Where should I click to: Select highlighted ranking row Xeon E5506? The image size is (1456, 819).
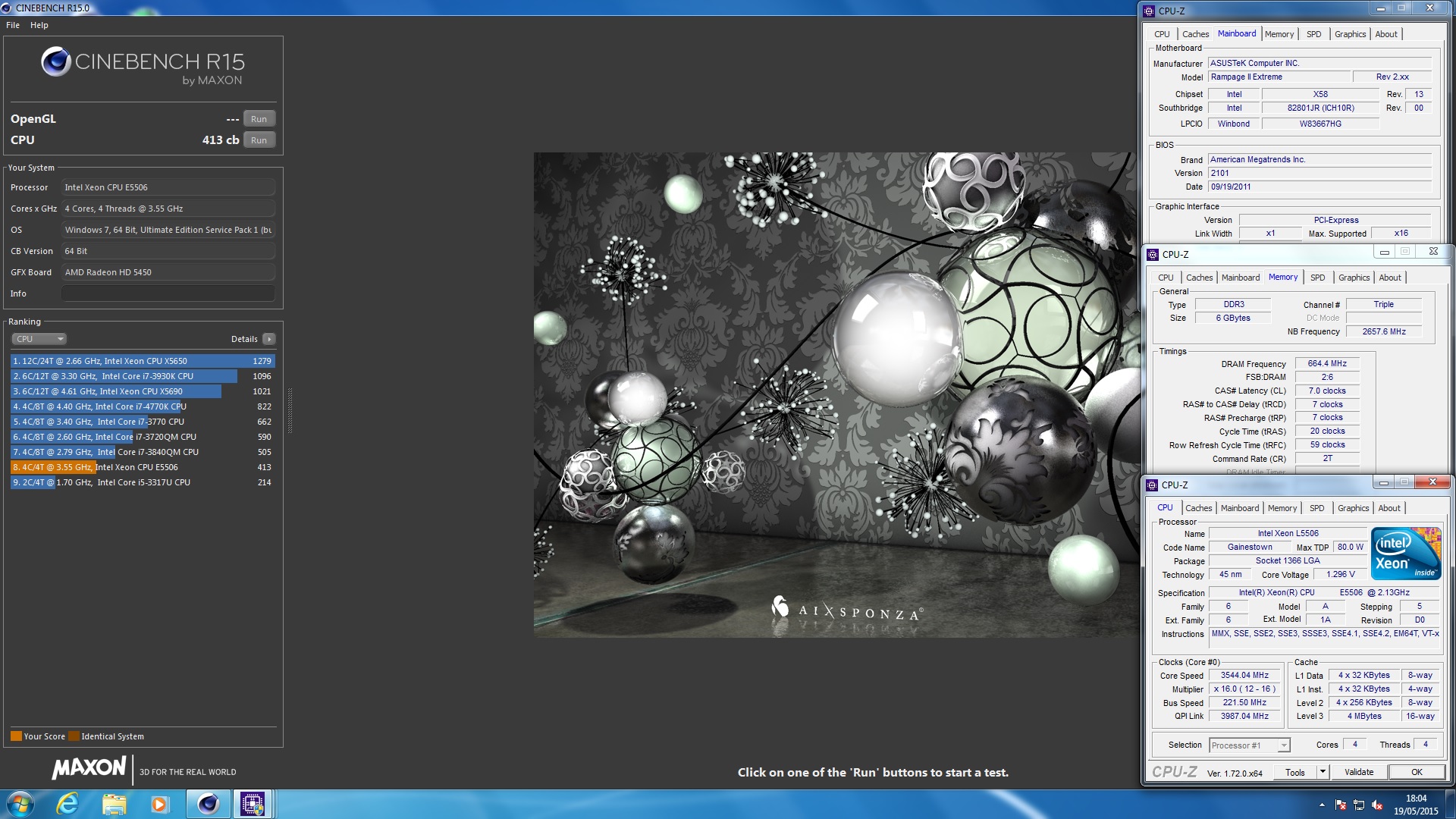coord(143,467)
